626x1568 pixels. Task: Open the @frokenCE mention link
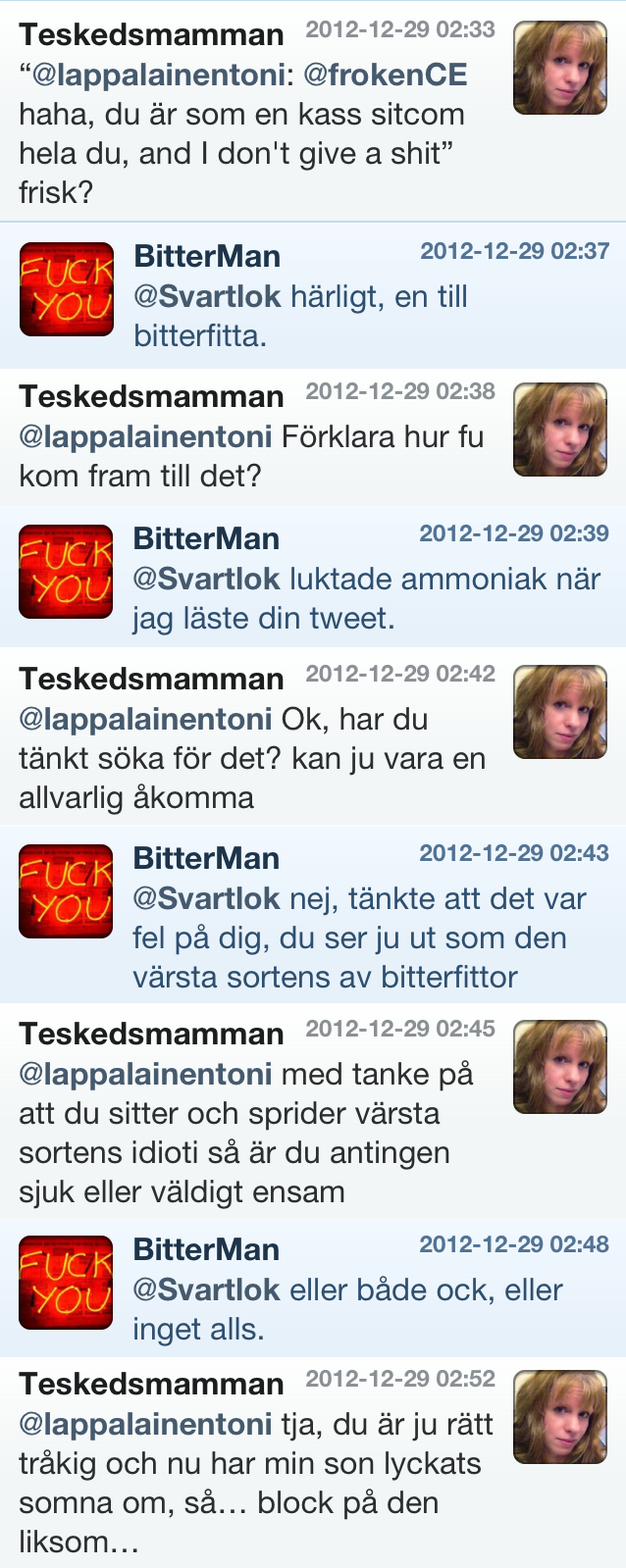[386, 75]
